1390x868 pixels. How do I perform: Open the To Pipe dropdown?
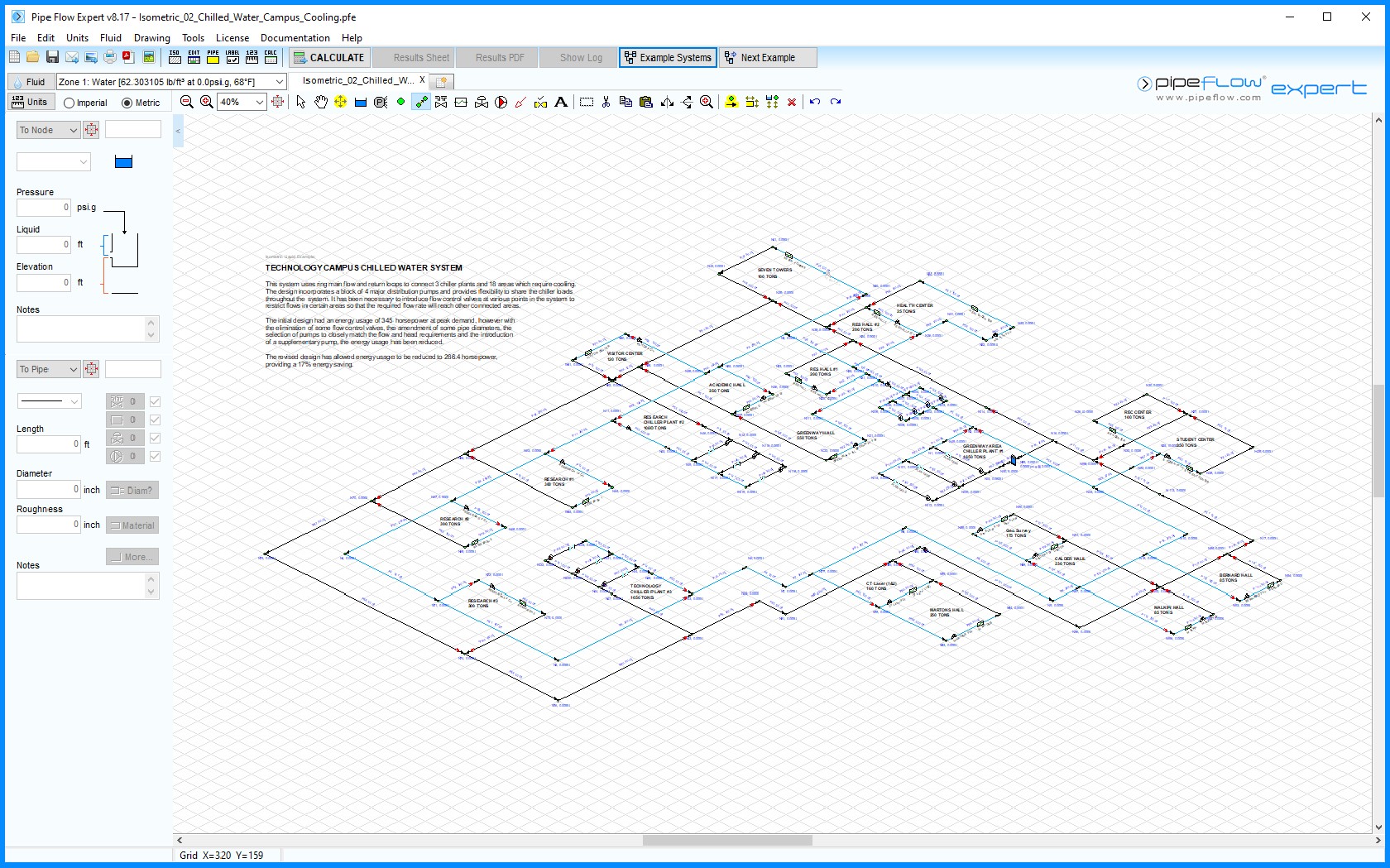tap(48, 369)
